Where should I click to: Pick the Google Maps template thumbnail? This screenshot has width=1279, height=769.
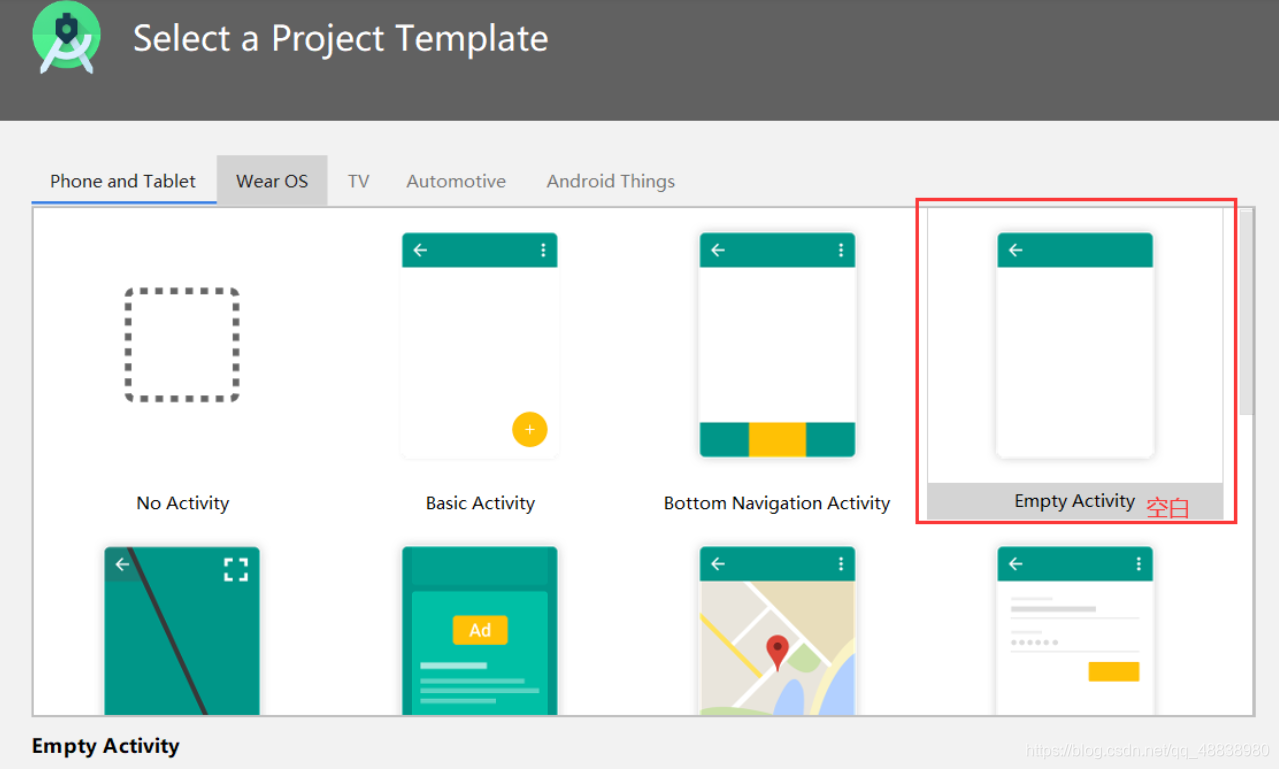click(777, 630)
